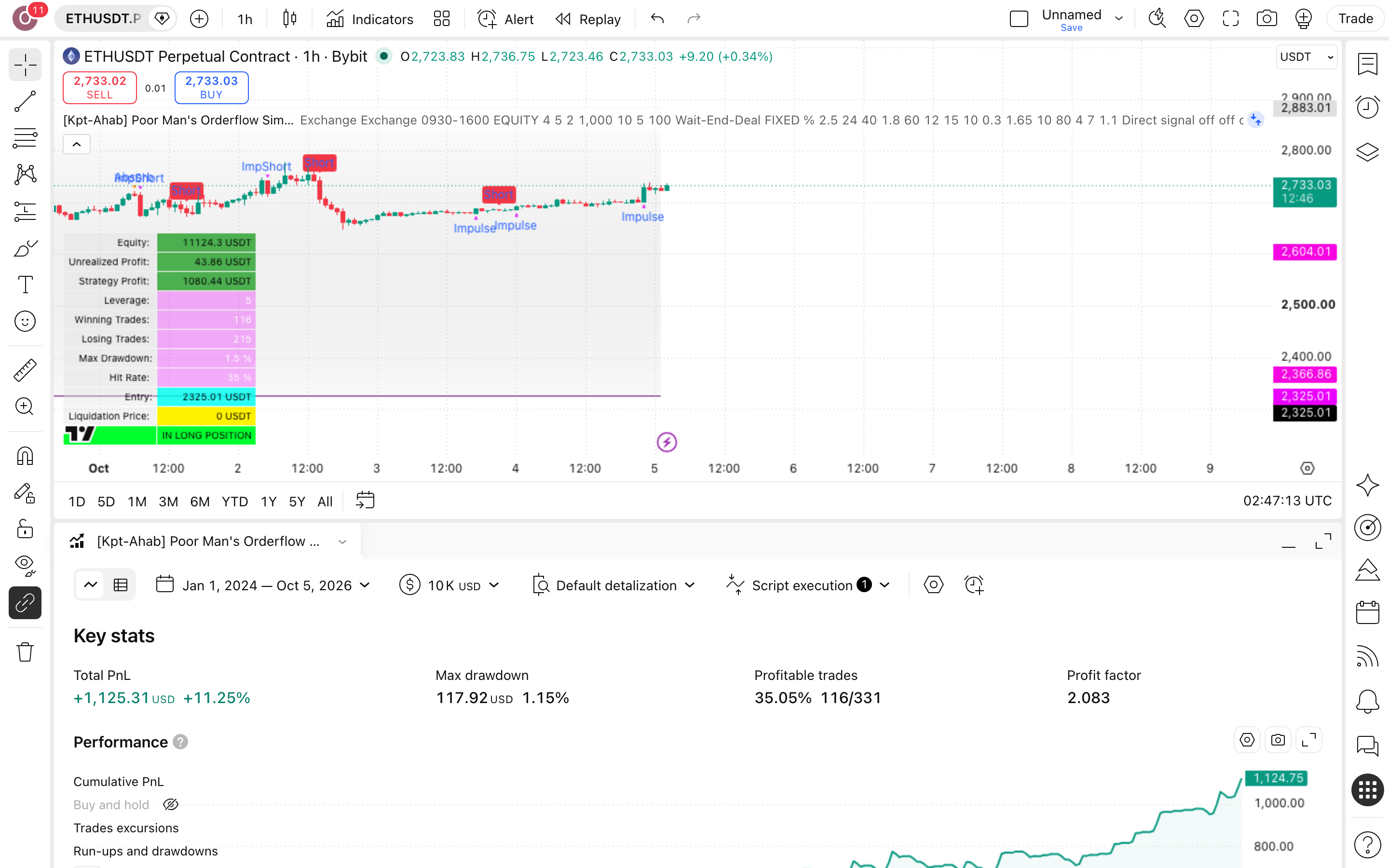Start bar Replay mode
Screen dimensions: 1389x868
click(x=588, y=19)
